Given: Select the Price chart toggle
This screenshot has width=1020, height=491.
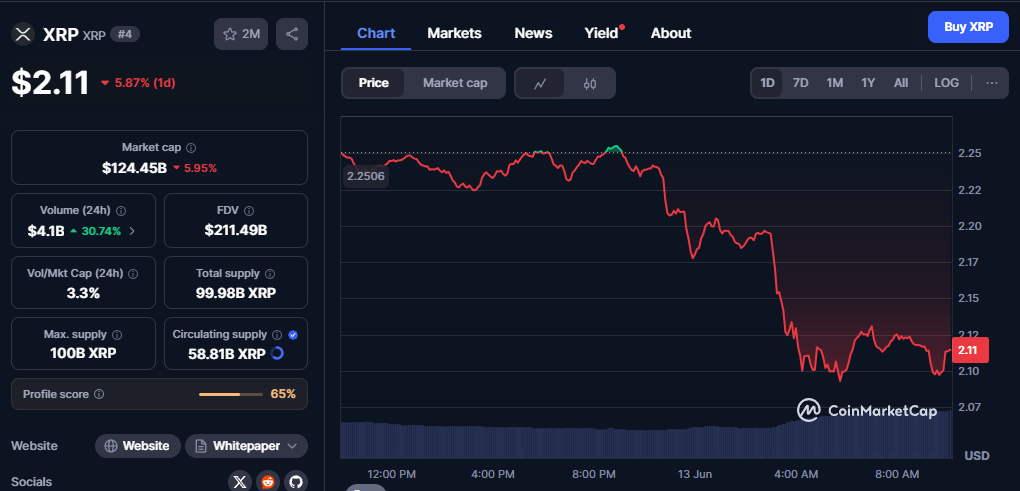Looking at the screenshot, I should 373,83.
